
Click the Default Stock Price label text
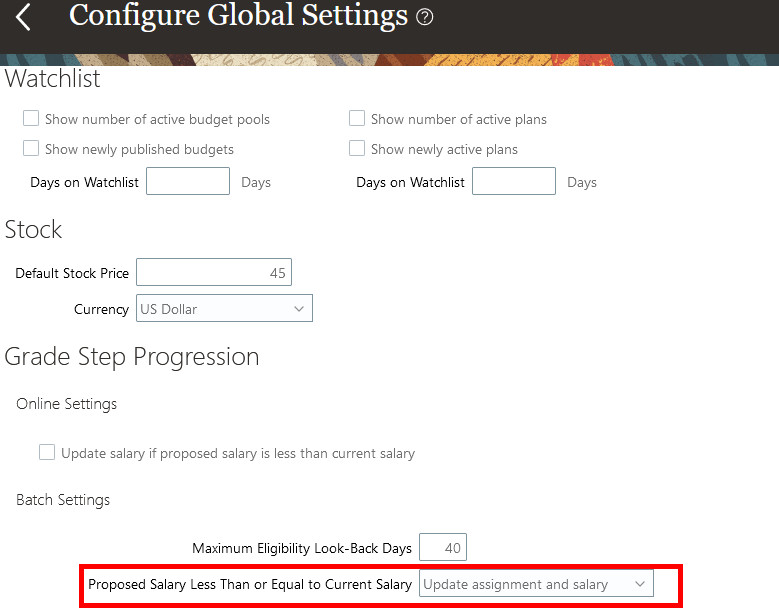coord(72,273)
